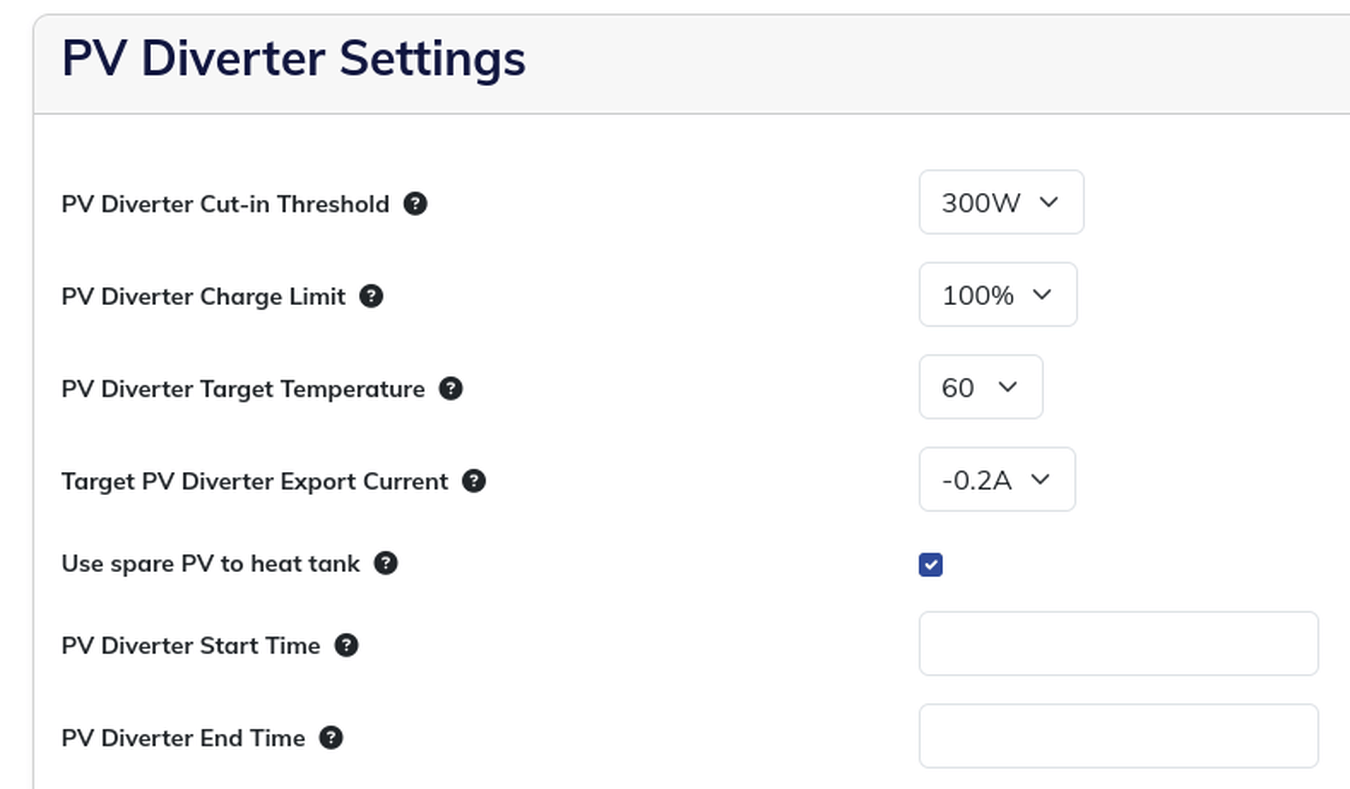Click question mark next to Export Current
Viewport: 1350px width, 789px height.
(x=474, y=481)
